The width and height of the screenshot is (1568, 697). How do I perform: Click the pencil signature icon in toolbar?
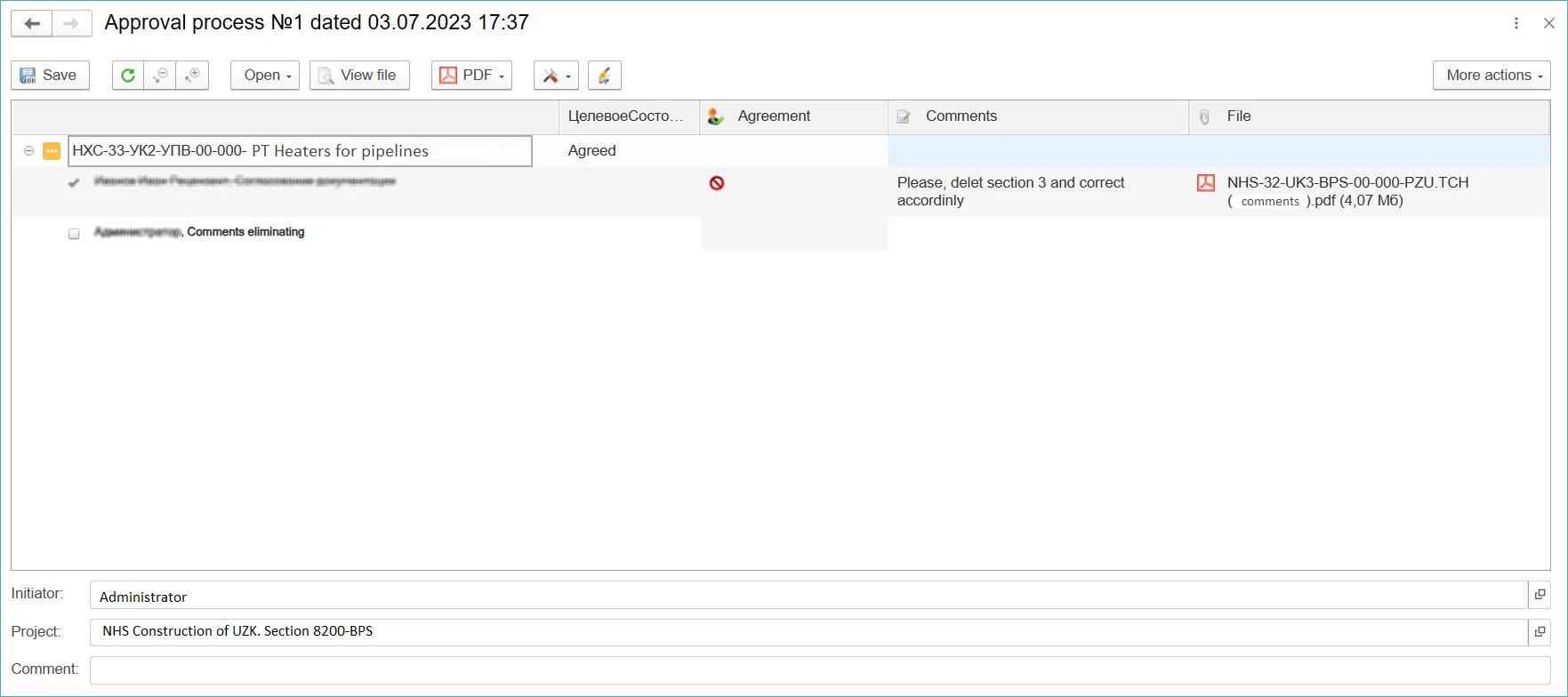tap(604, 76)
